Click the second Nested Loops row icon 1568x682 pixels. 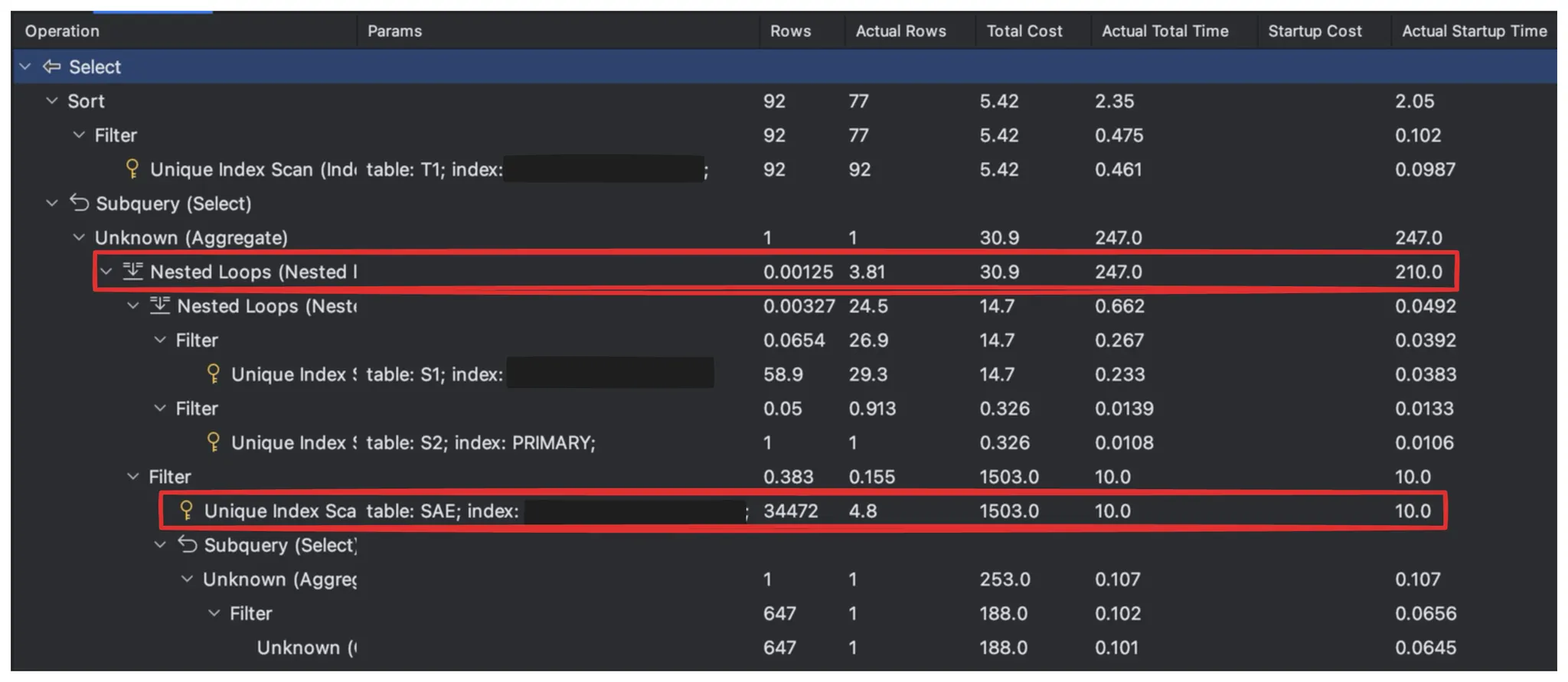point(159,305)
